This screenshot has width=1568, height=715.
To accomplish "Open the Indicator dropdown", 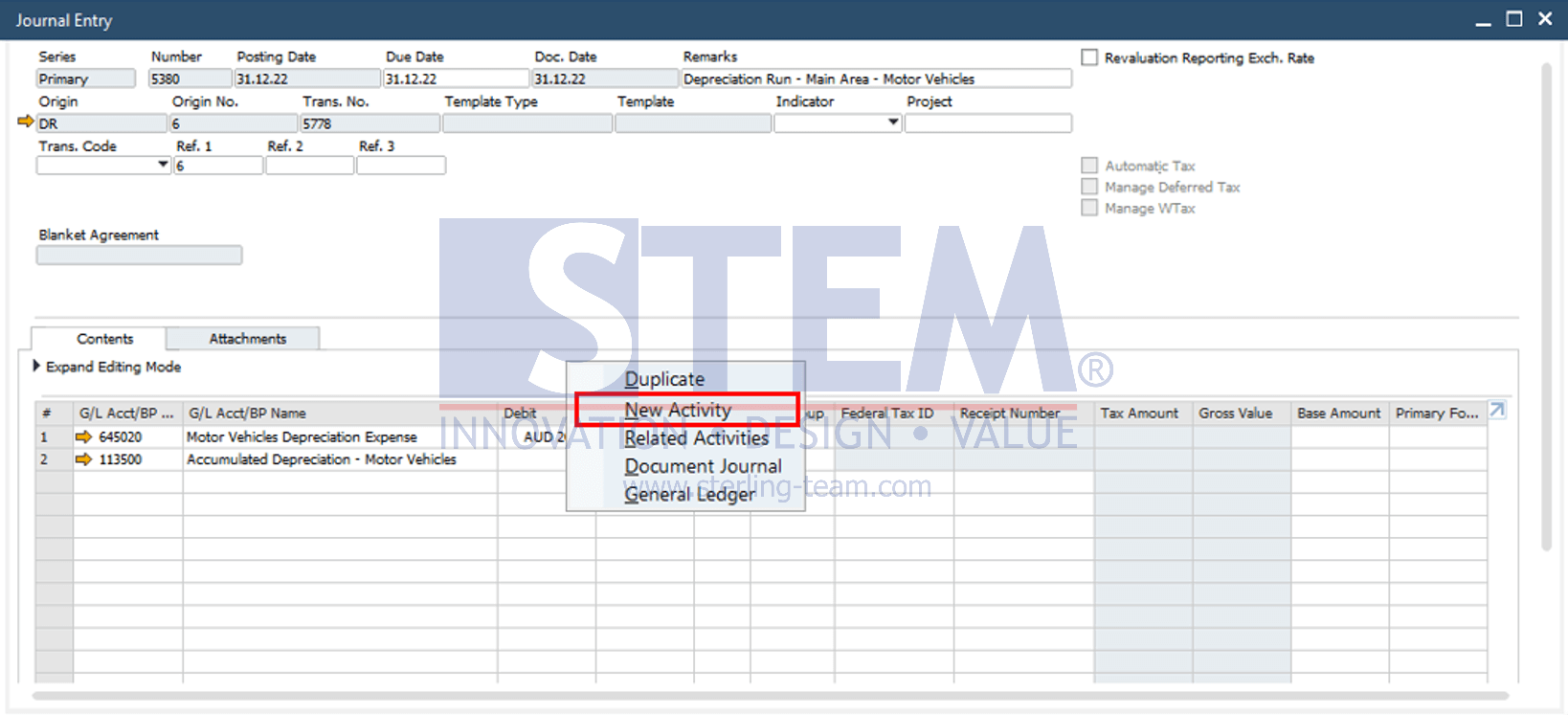I will coord(893,123).
